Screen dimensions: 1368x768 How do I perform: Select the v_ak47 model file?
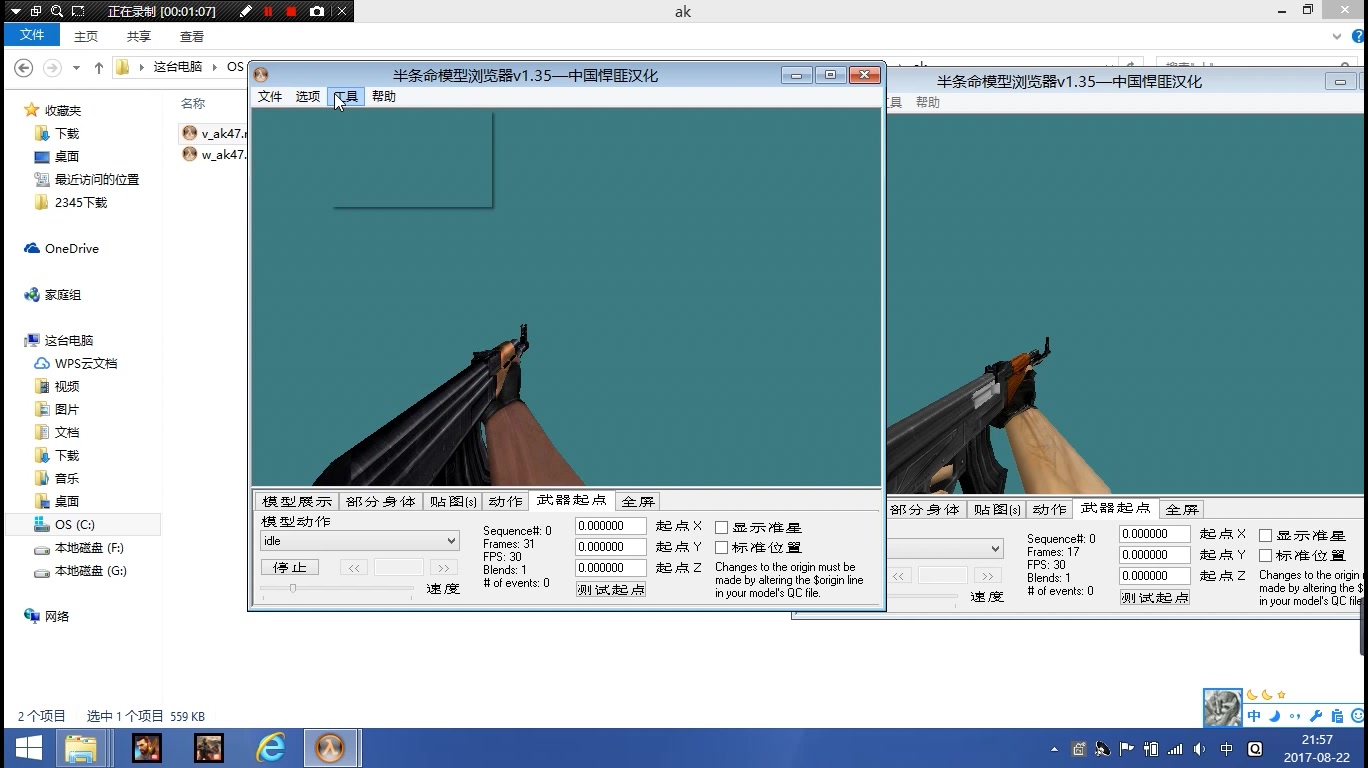point(215,133)
